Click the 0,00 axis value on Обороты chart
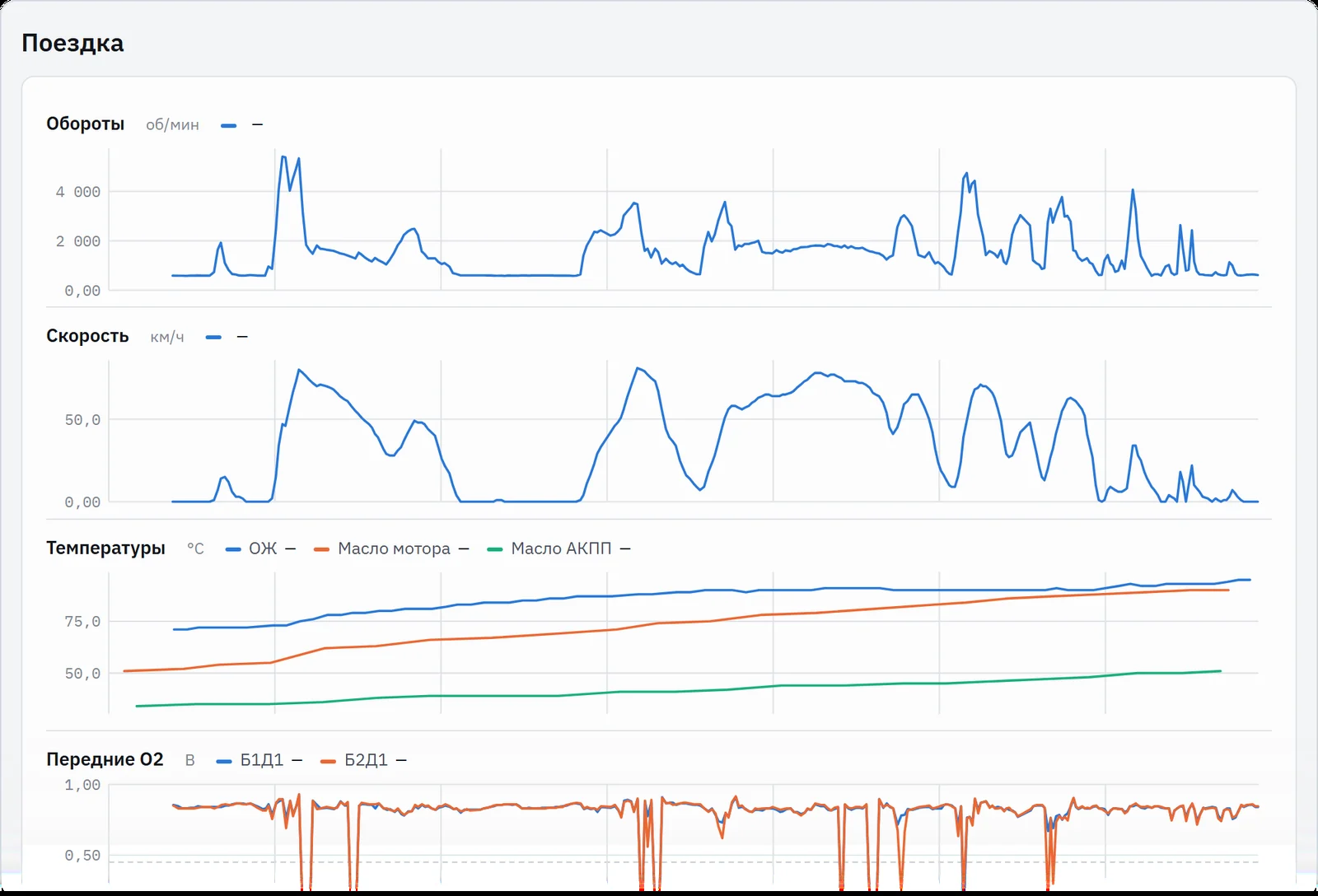1318x896 pixels. pos(82,291)
